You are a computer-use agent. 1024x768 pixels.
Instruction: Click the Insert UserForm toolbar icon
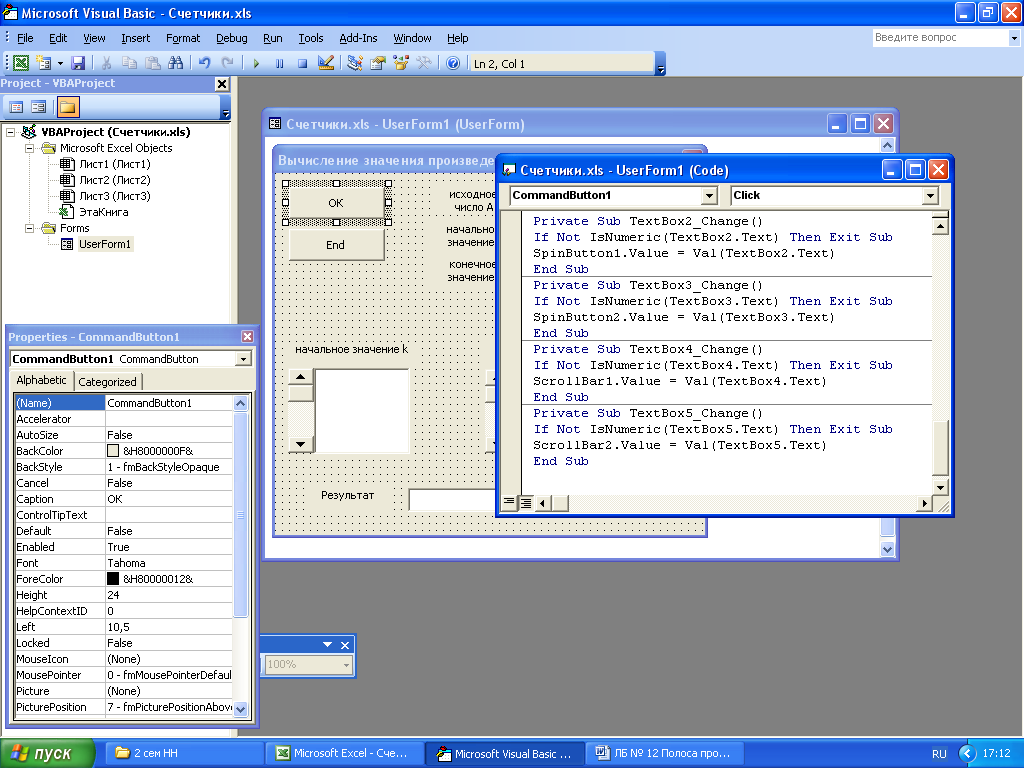44,63
